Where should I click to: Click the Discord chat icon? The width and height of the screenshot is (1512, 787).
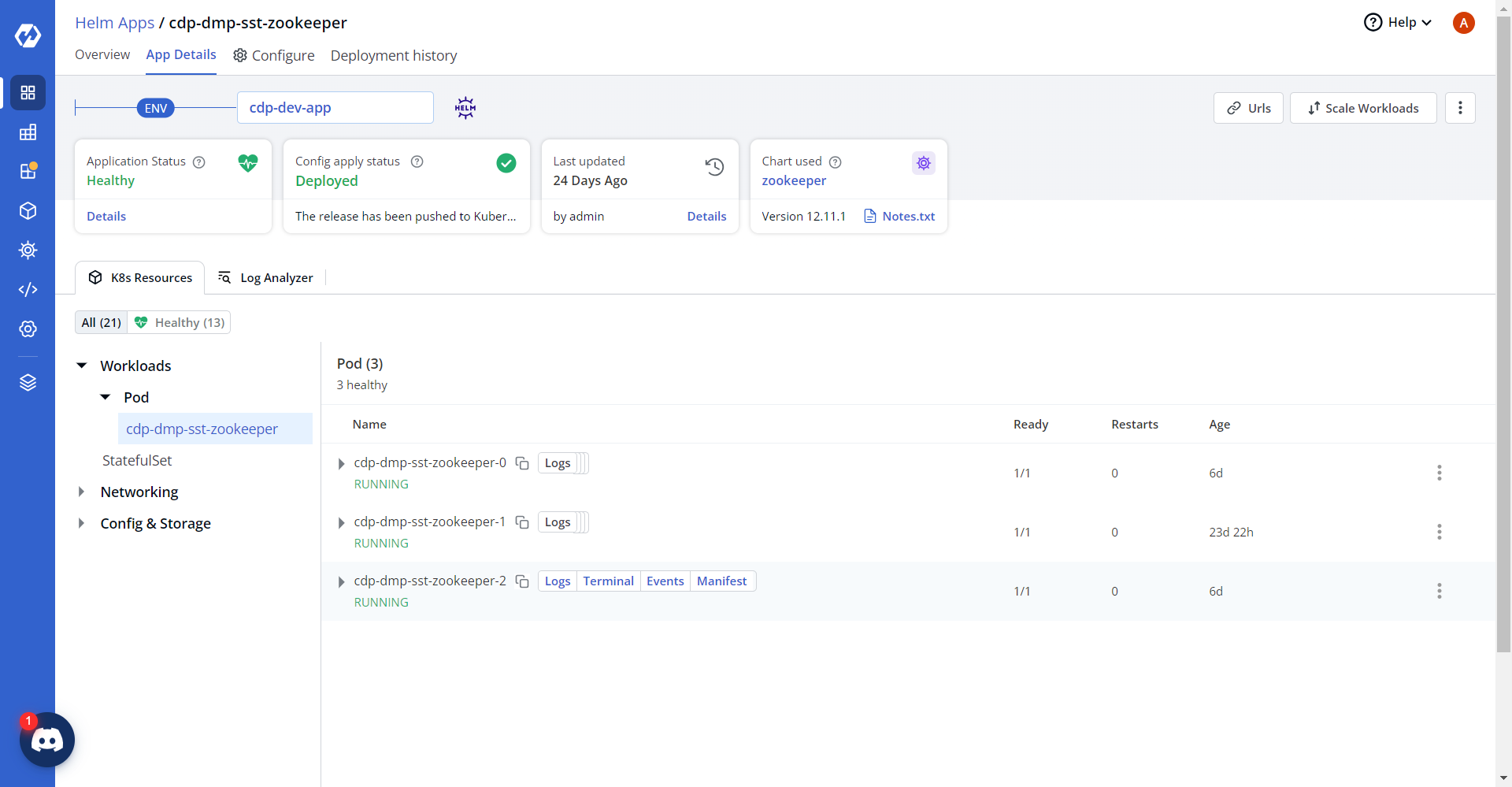click(47, 740)
